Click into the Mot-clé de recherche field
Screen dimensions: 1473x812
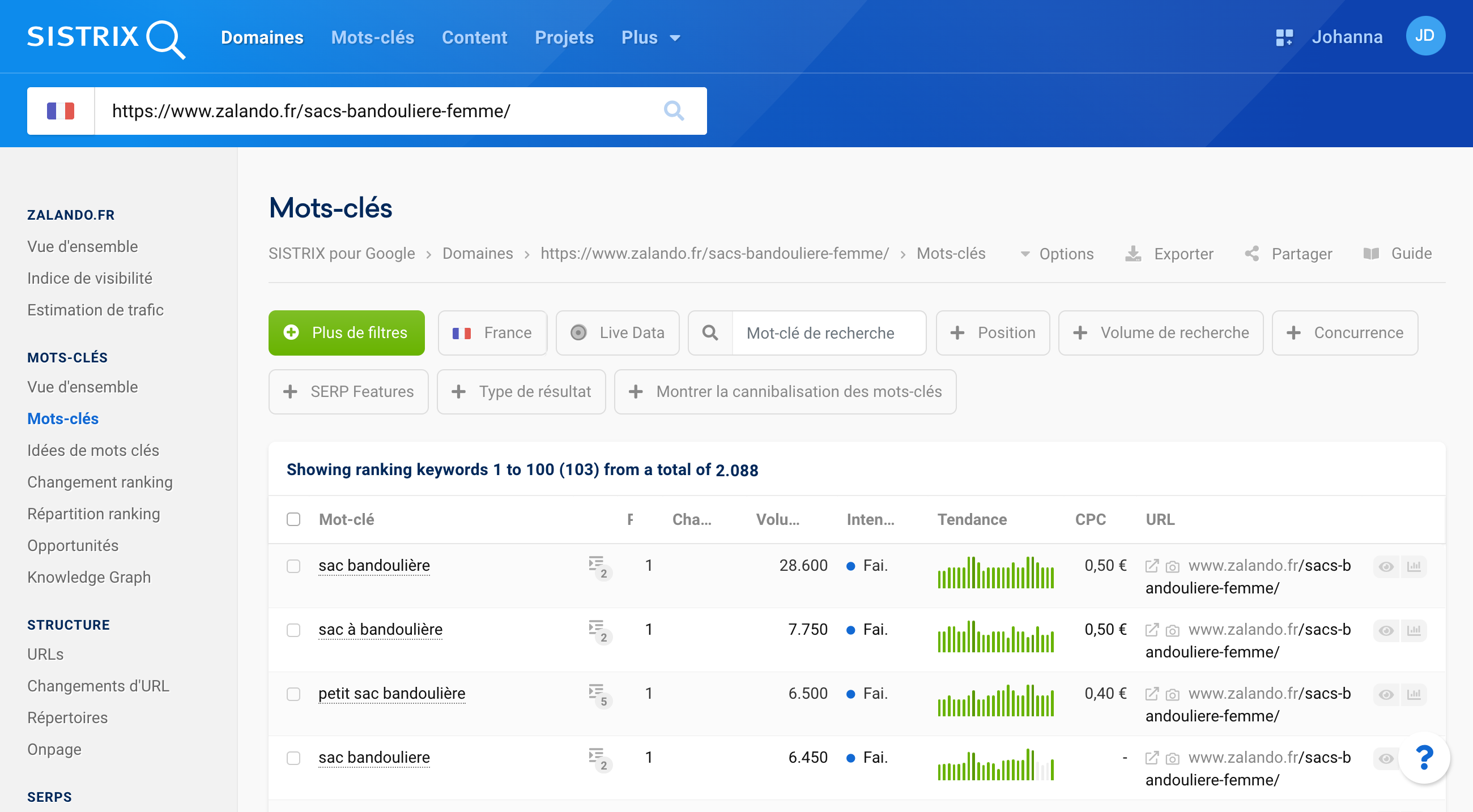[x=828, y=332]
